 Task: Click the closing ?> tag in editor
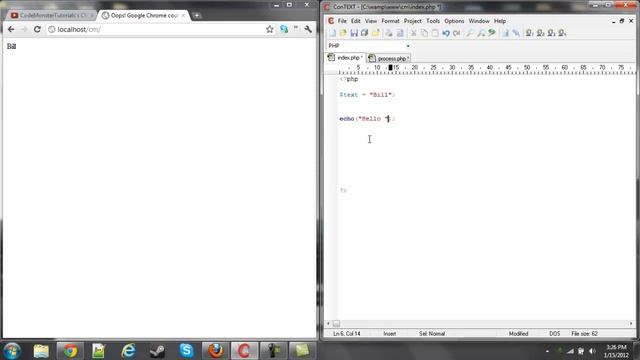(343, 190)
